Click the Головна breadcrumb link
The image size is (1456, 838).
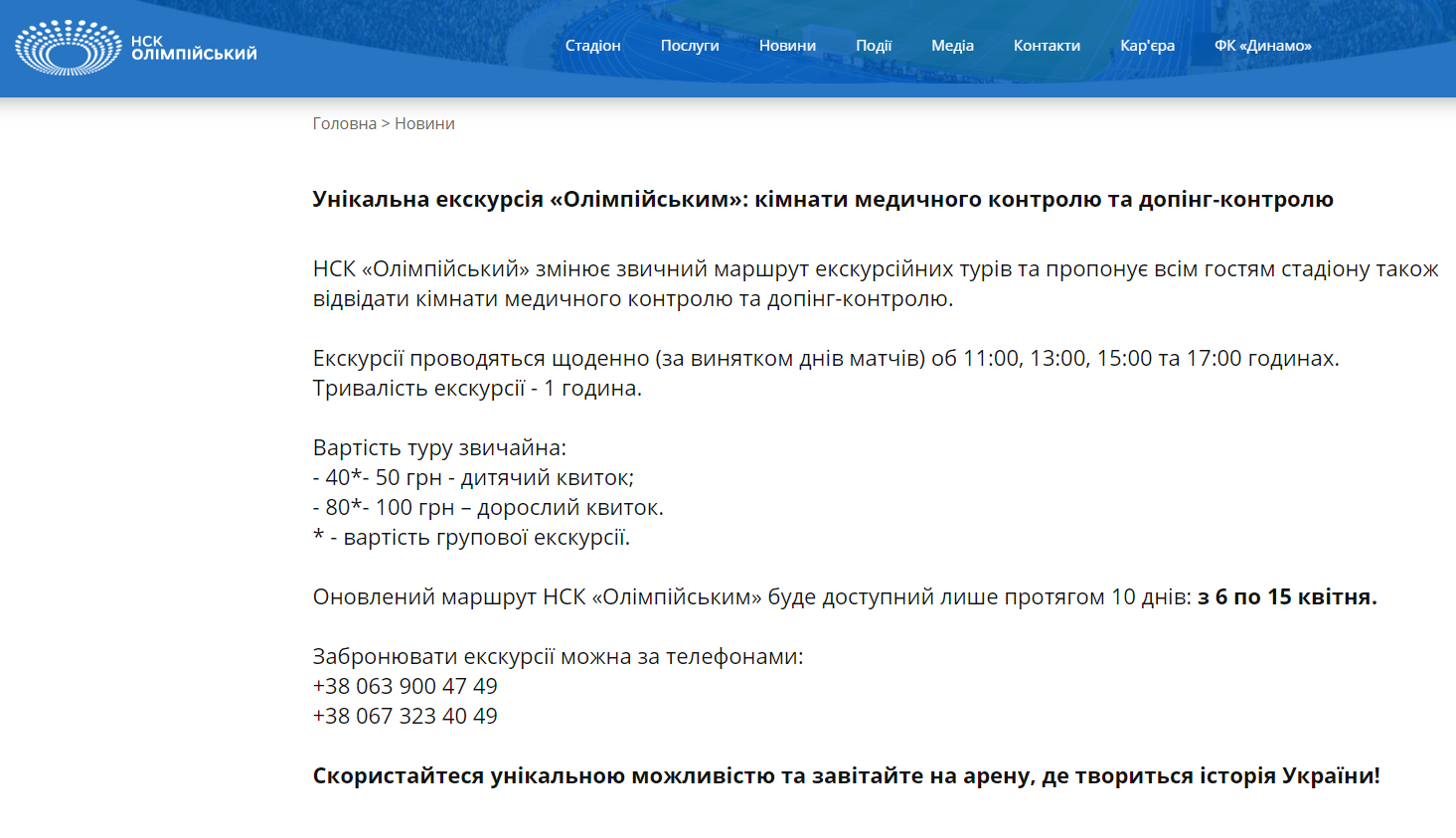[343, 122]
